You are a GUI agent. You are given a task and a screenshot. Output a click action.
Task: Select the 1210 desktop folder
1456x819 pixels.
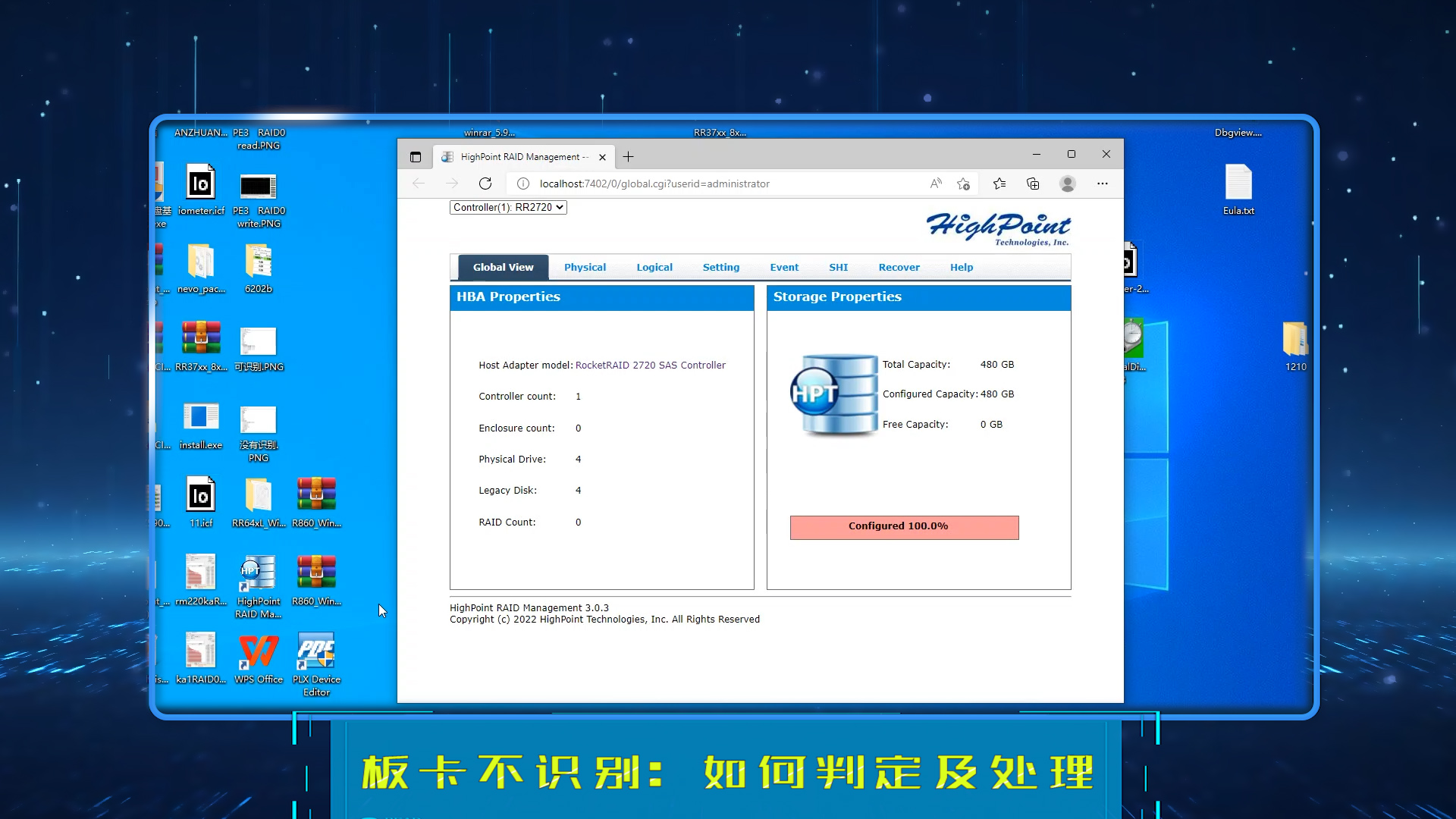tap(1295, 346)
